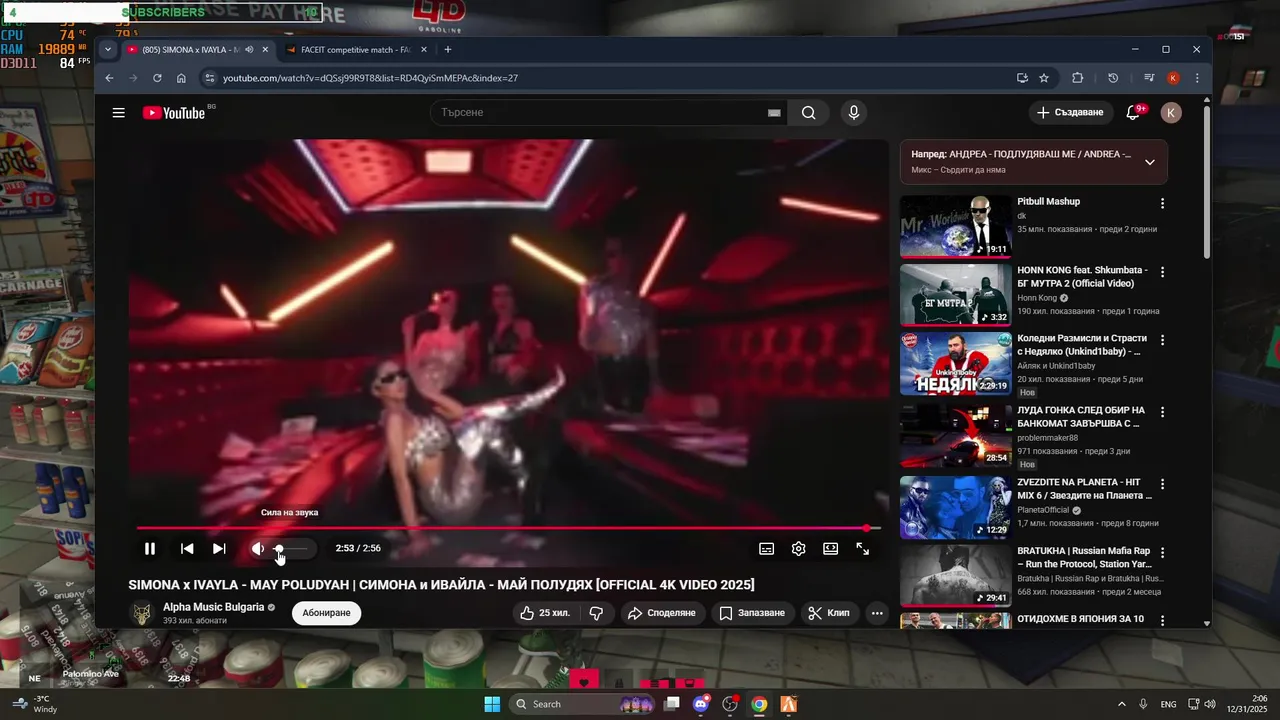Image resolution: width=1280 pixels, height=720 pixels.
Task: Show hidden system tray icons
Action: [1121, 704]
